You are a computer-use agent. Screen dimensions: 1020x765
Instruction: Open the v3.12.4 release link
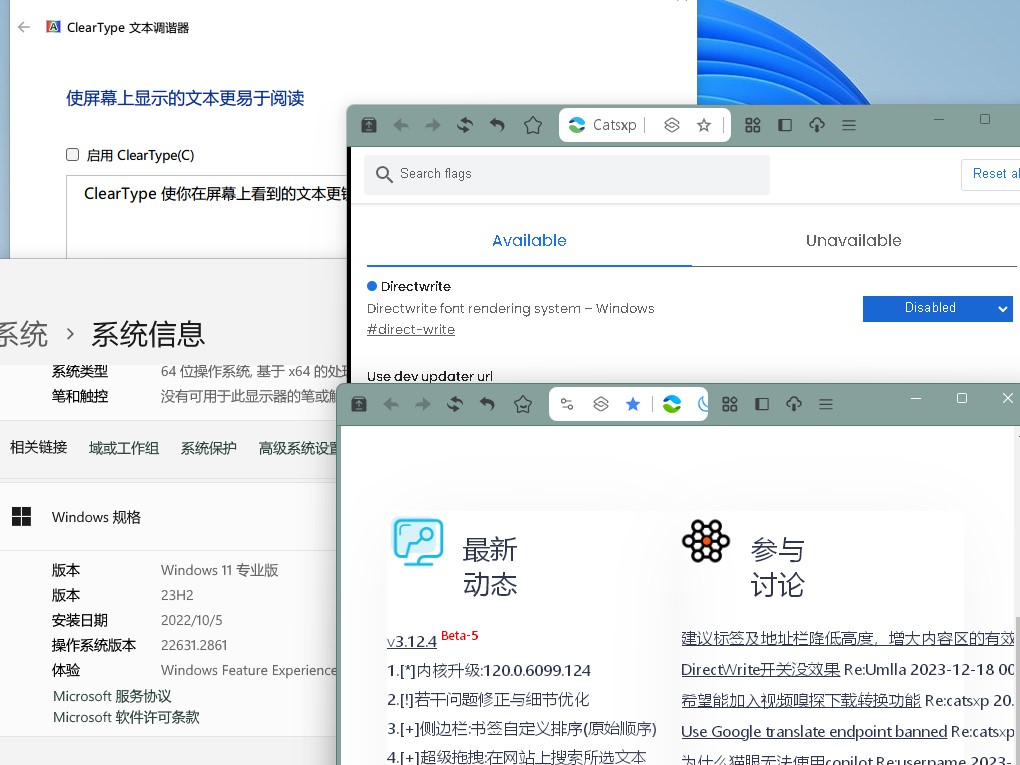[x=412, y=641]
